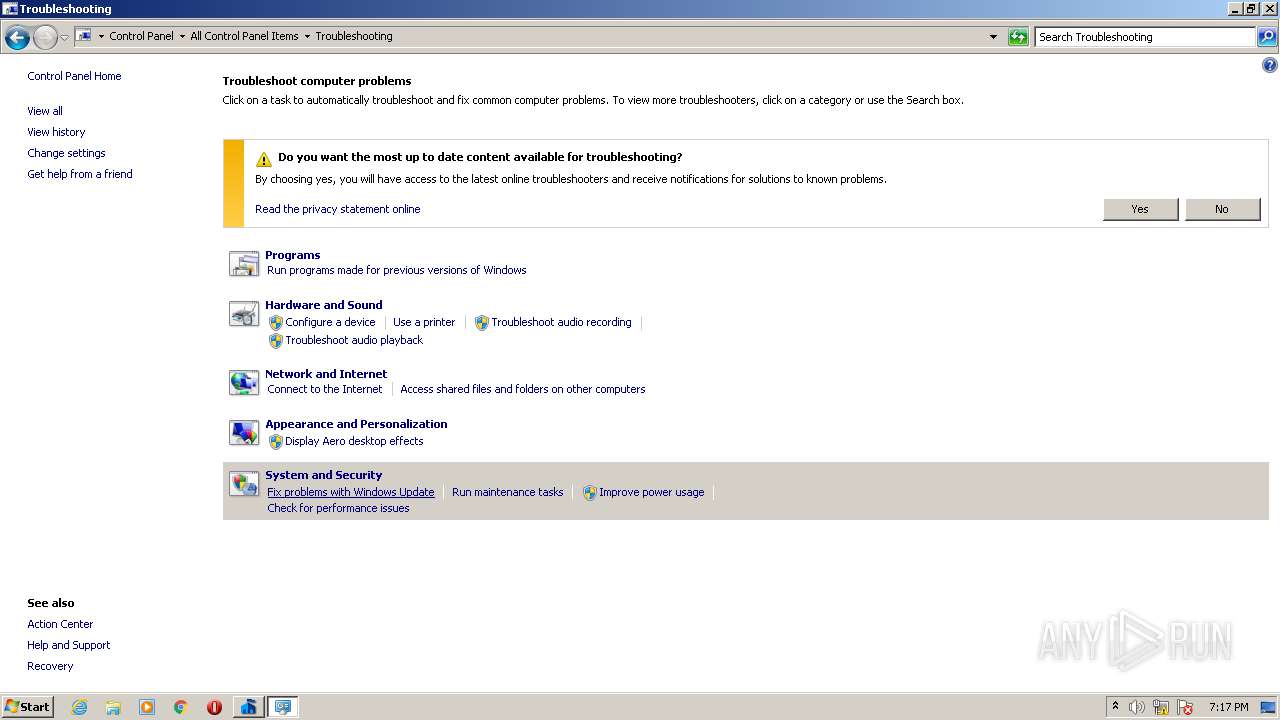This screenshot has height=720, width=1280.
Task: Click the search magnifier icon
Action: click(1267, 37)
